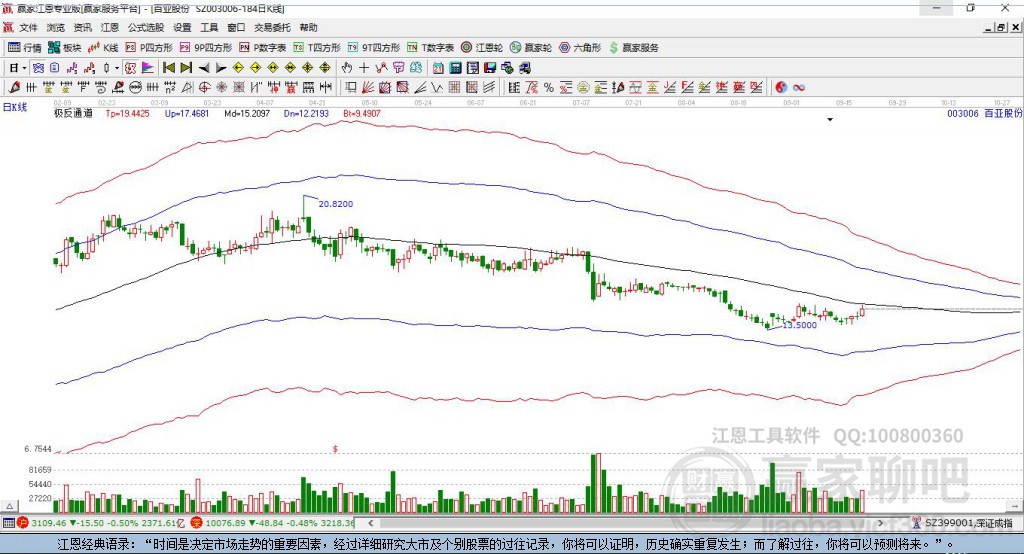Image resolution: width=1024 pixels, height=554 pixels.
Task: Jump to first bar with skip-start arrow
Action: coord(168,67)
